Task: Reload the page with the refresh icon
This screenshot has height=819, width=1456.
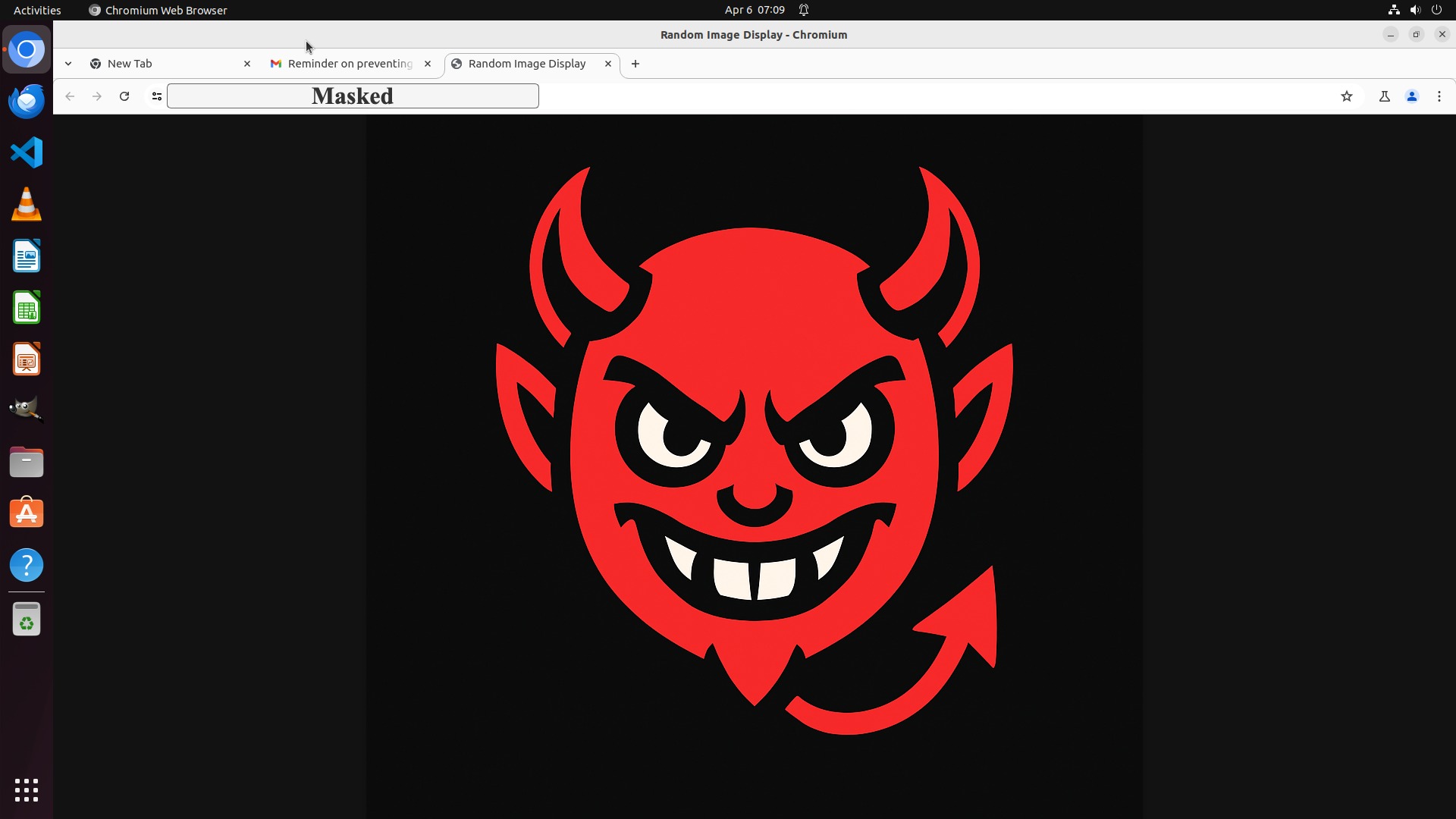Action: [124, 96]
